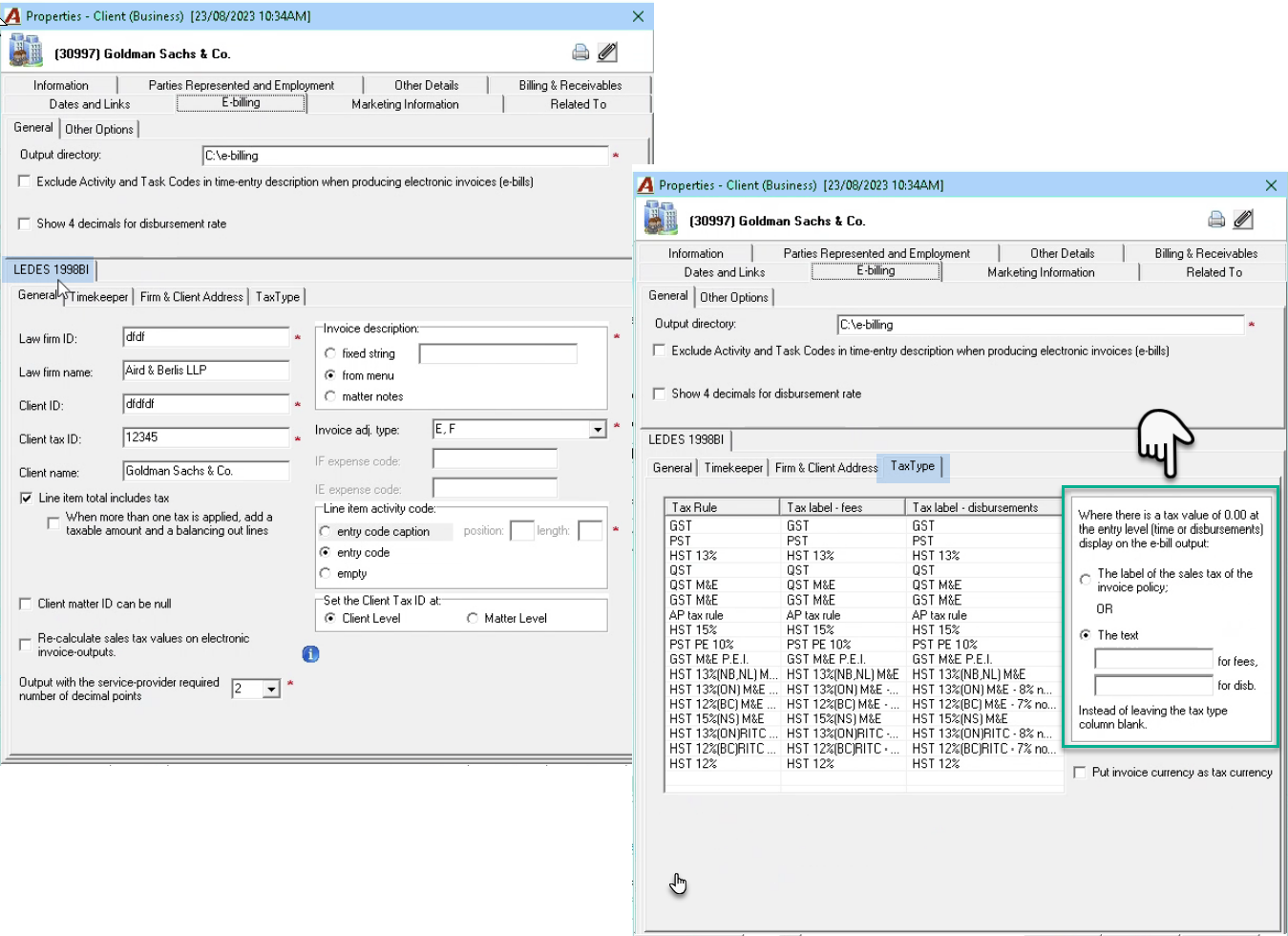
Task: Click the 'for disb.' text input box
Action: point(1153,685)
